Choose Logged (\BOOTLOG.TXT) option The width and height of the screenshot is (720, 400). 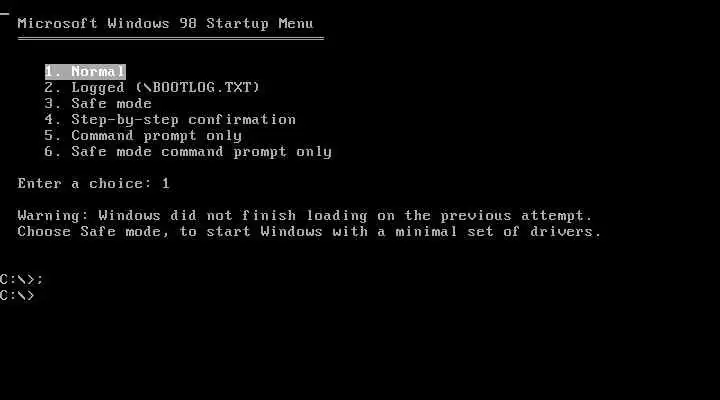[x=152, y=87]
